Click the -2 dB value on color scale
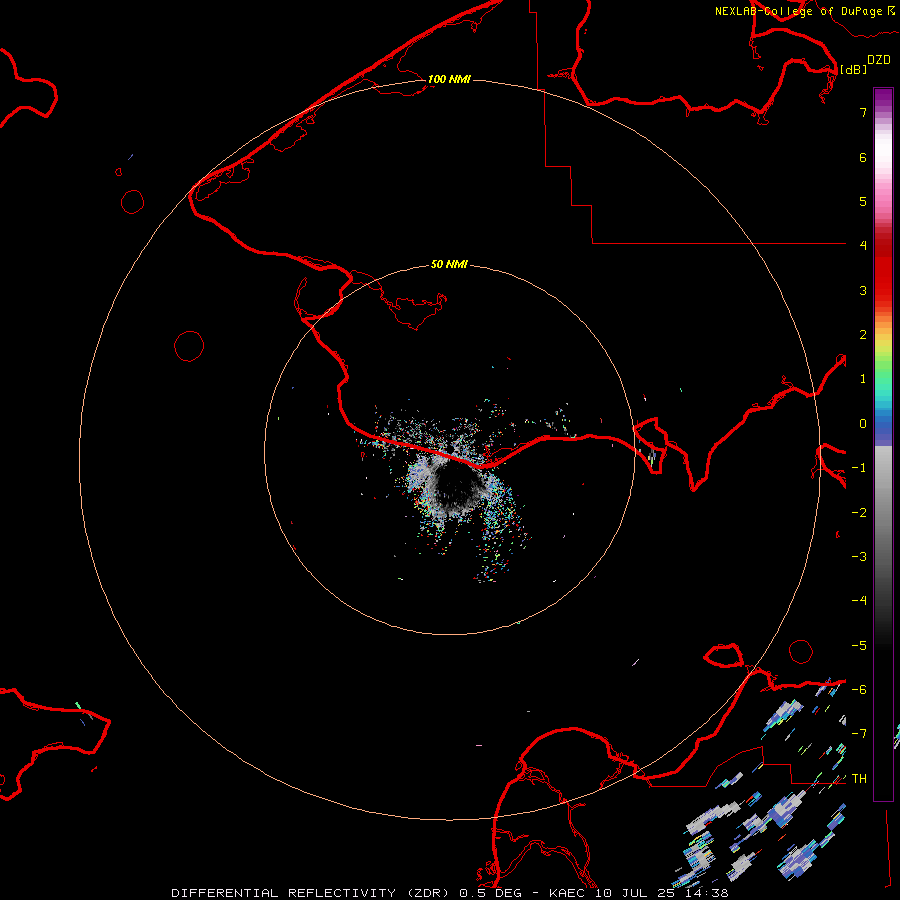 (x=859, y=513)
